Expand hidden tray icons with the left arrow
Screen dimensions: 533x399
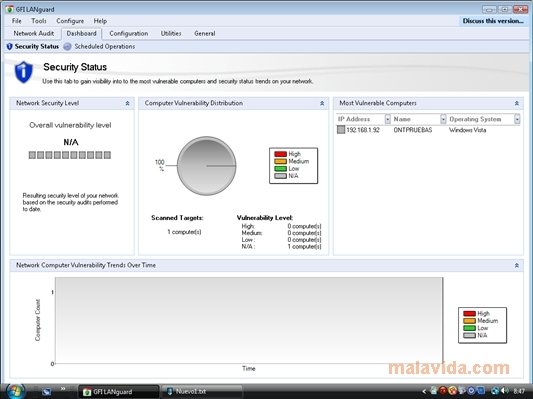point(424,392)
